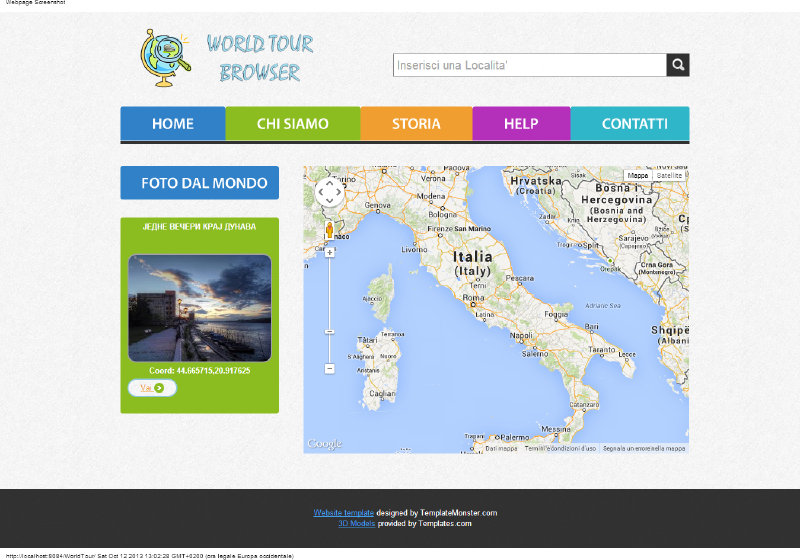Click the Vai button below the photo
This screenshot has width=800, height=560.
pyautogui.click(x=152, y=388)
